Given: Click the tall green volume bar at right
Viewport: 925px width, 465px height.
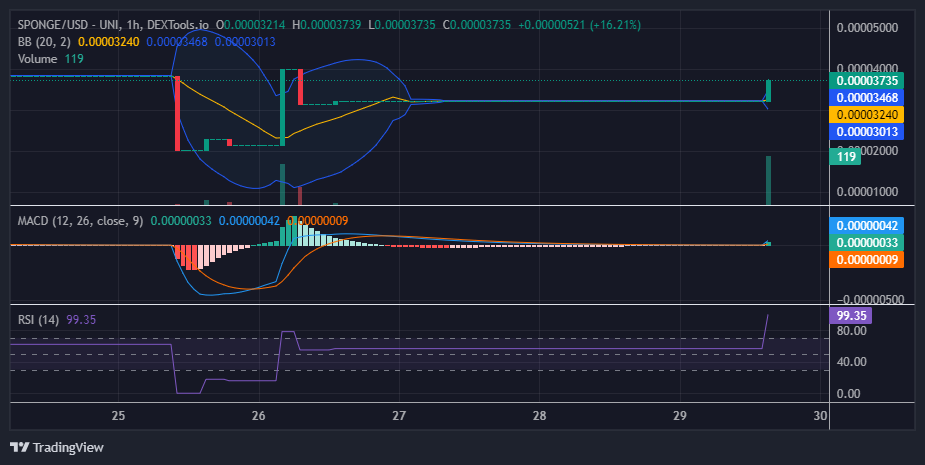Looking at the screenshot, I should coord(769,181).
